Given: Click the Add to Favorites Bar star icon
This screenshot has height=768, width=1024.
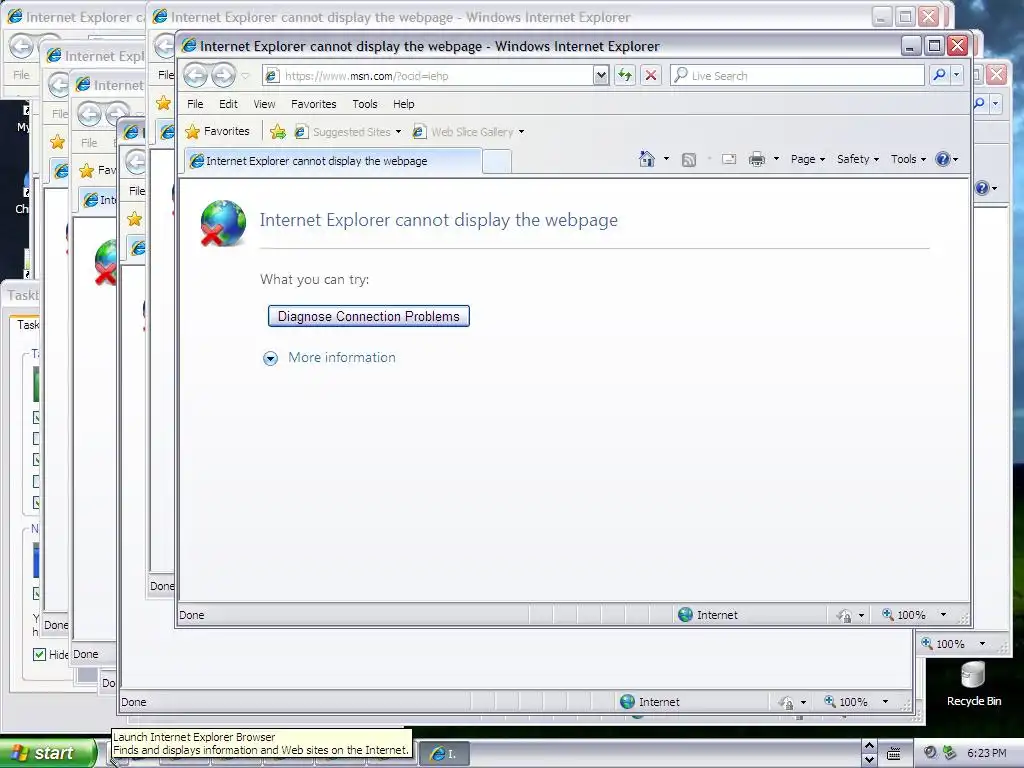Looking at the screenshot, I should [278, 132].
